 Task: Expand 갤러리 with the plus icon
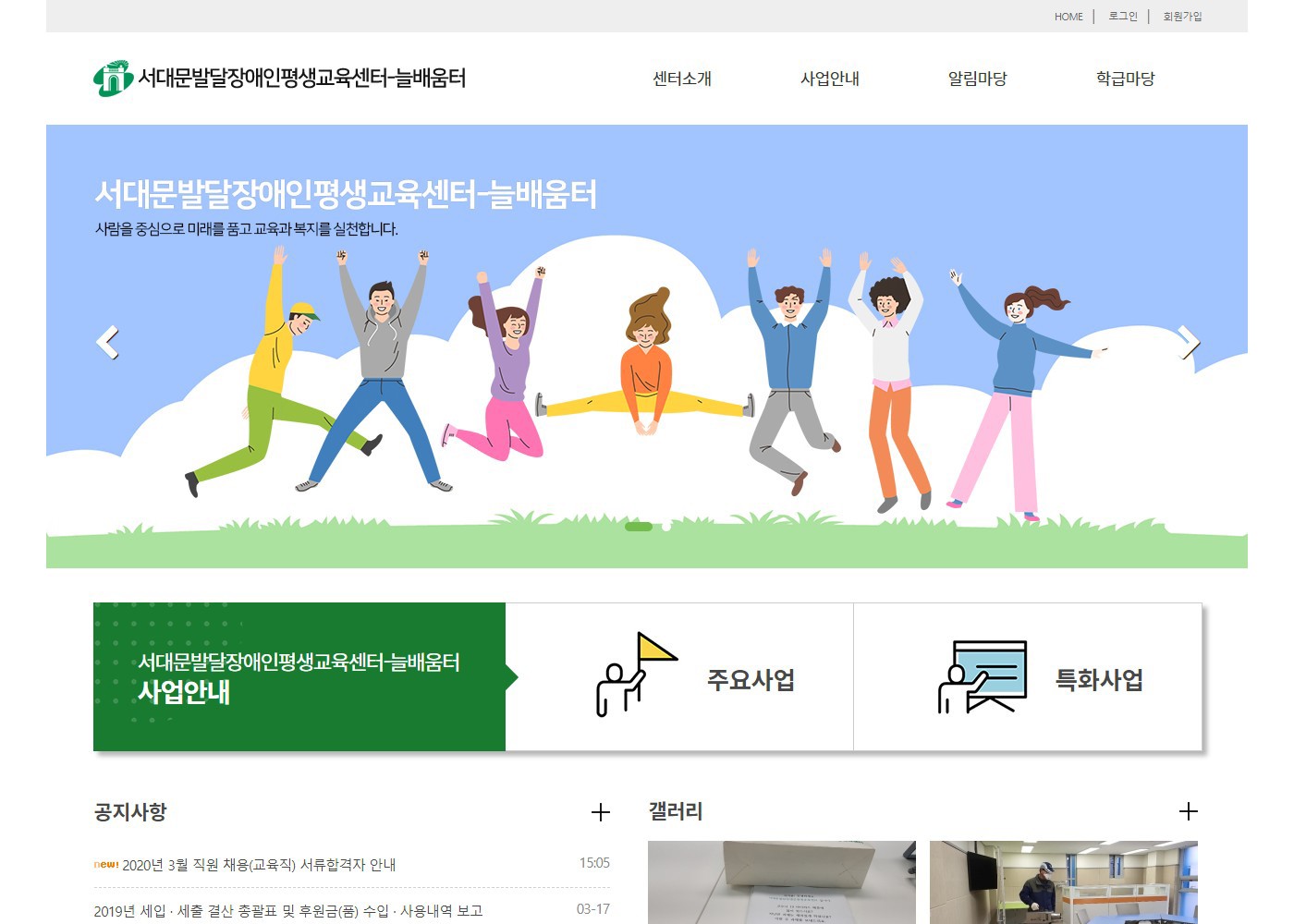pos(1188,811)
